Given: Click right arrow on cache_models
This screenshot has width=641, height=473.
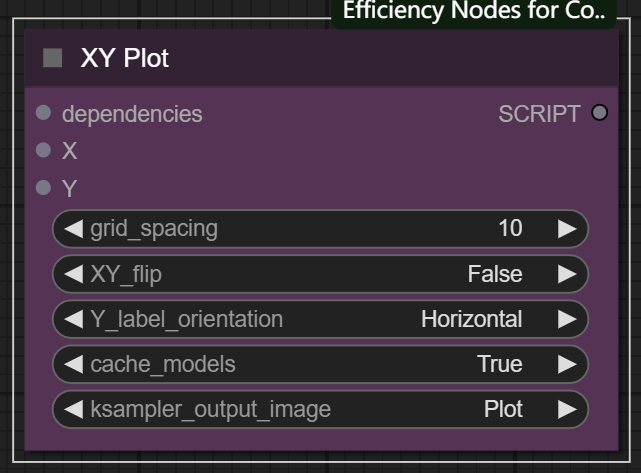Looking at the screenshot, I should pos(567,364).
